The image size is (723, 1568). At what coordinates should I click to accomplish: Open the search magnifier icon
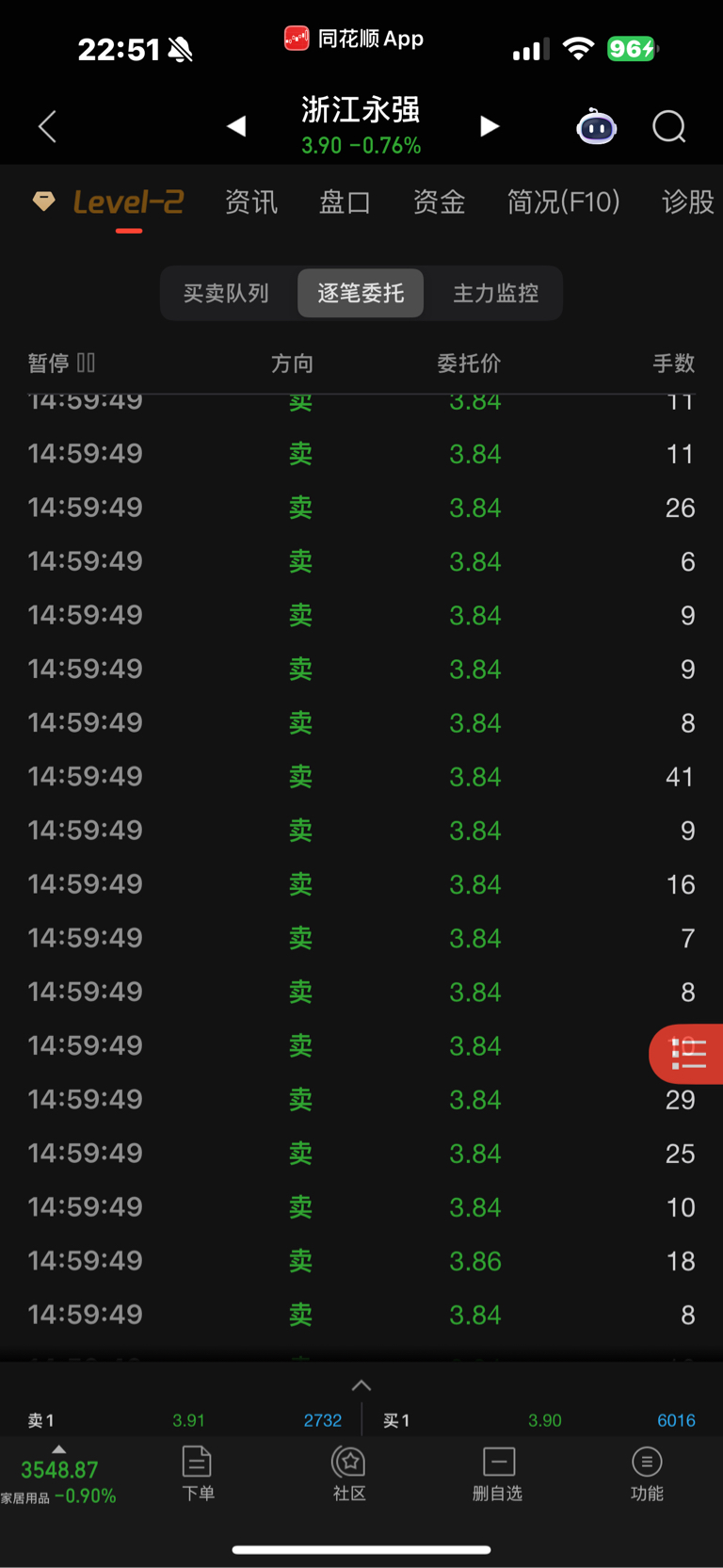point(669,126)
